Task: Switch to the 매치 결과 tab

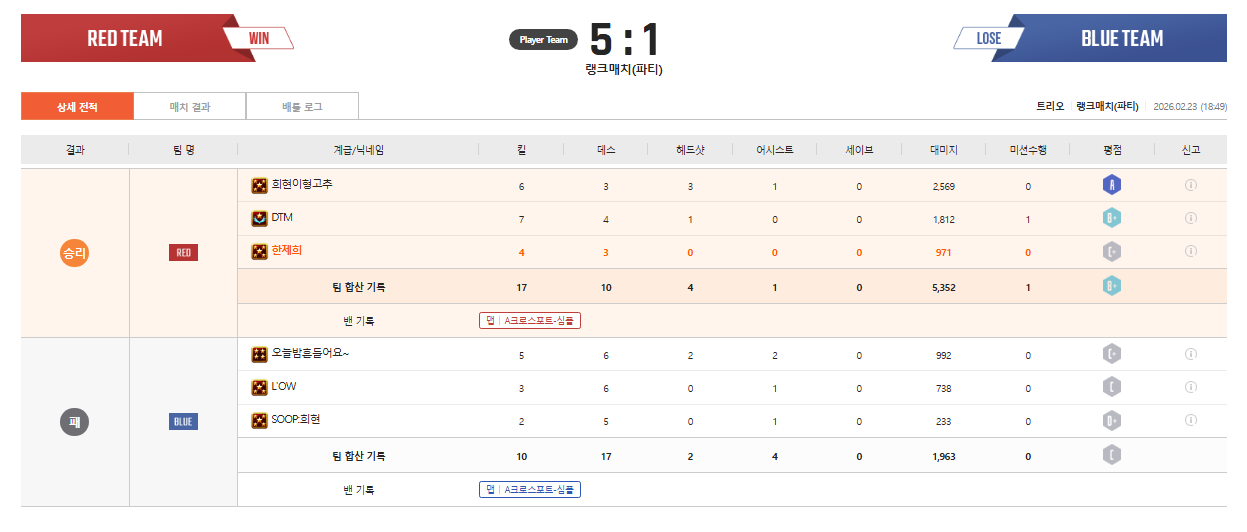Action: [189, 106]
